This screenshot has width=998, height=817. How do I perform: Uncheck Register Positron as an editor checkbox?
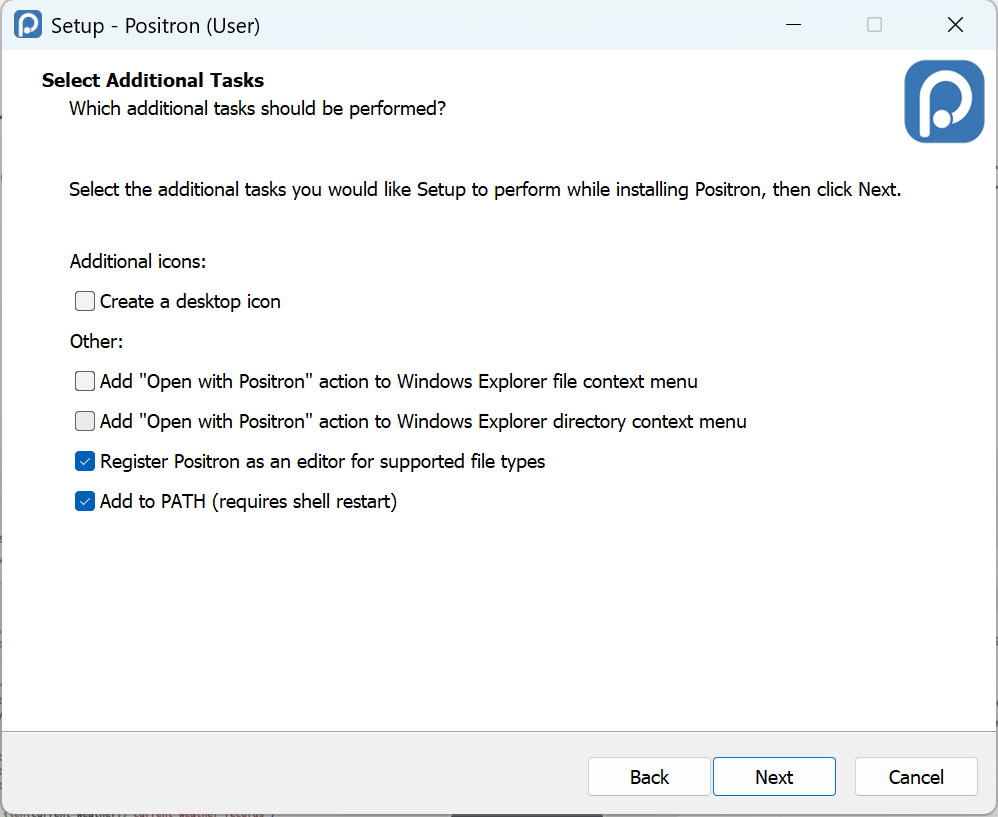[85, 461]
